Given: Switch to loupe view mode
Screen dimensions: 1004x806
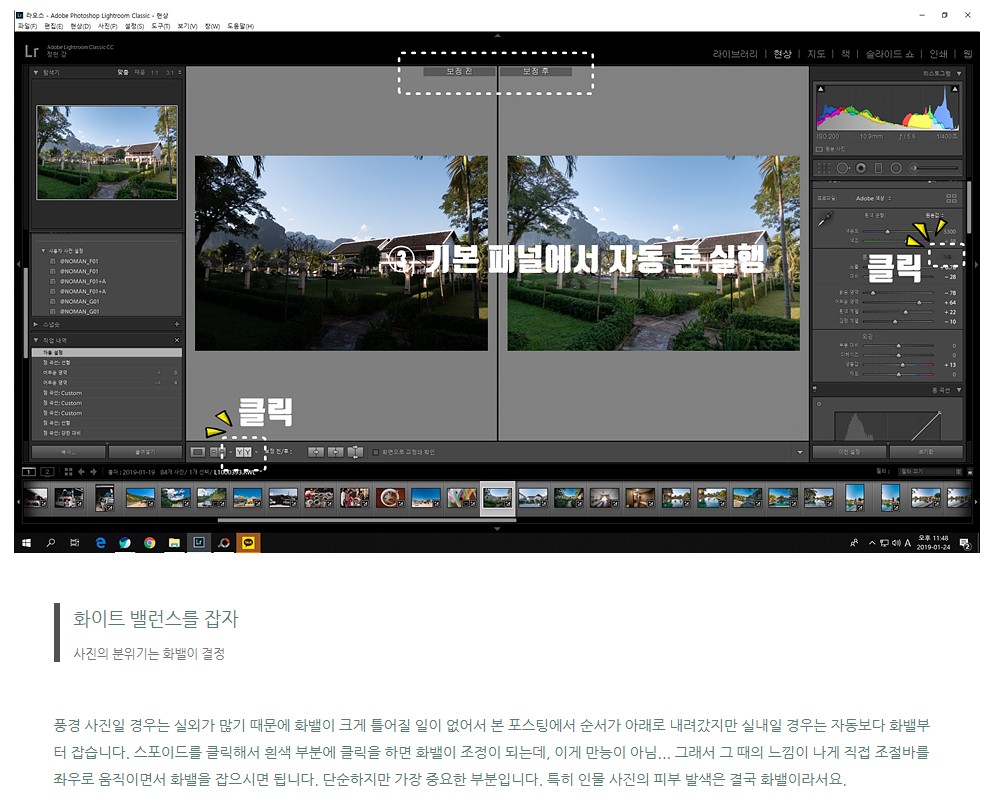Looking at the screenshot, I should 198,452.
